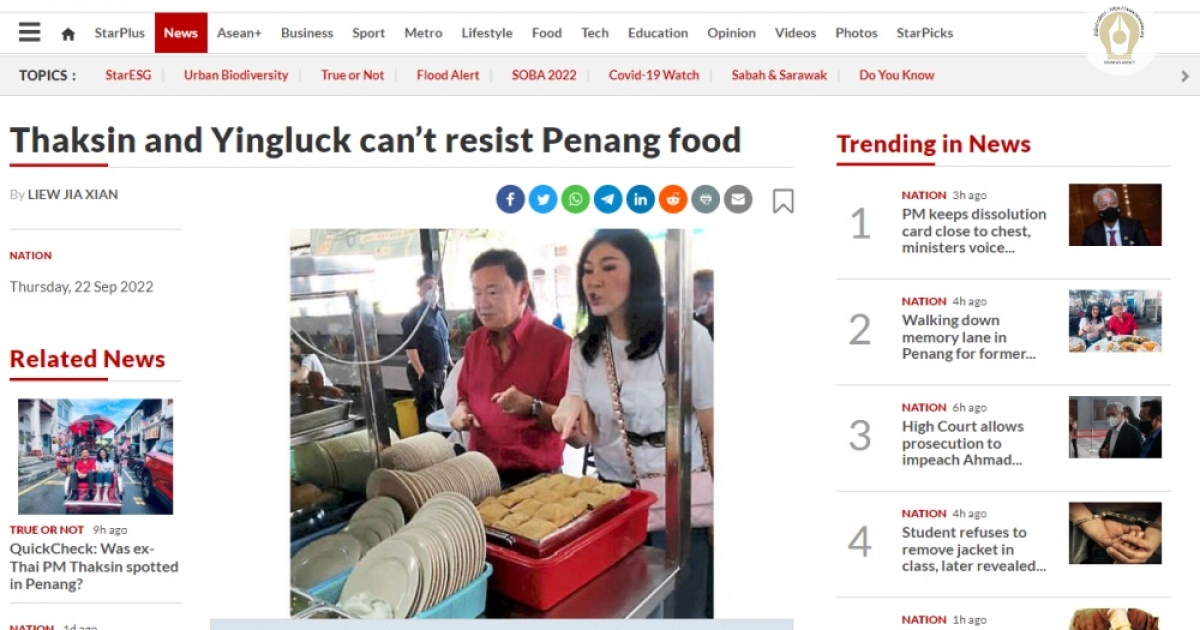1200x630 pixels.
Task: Go to the home icon
Action: [x=68, y=33]
